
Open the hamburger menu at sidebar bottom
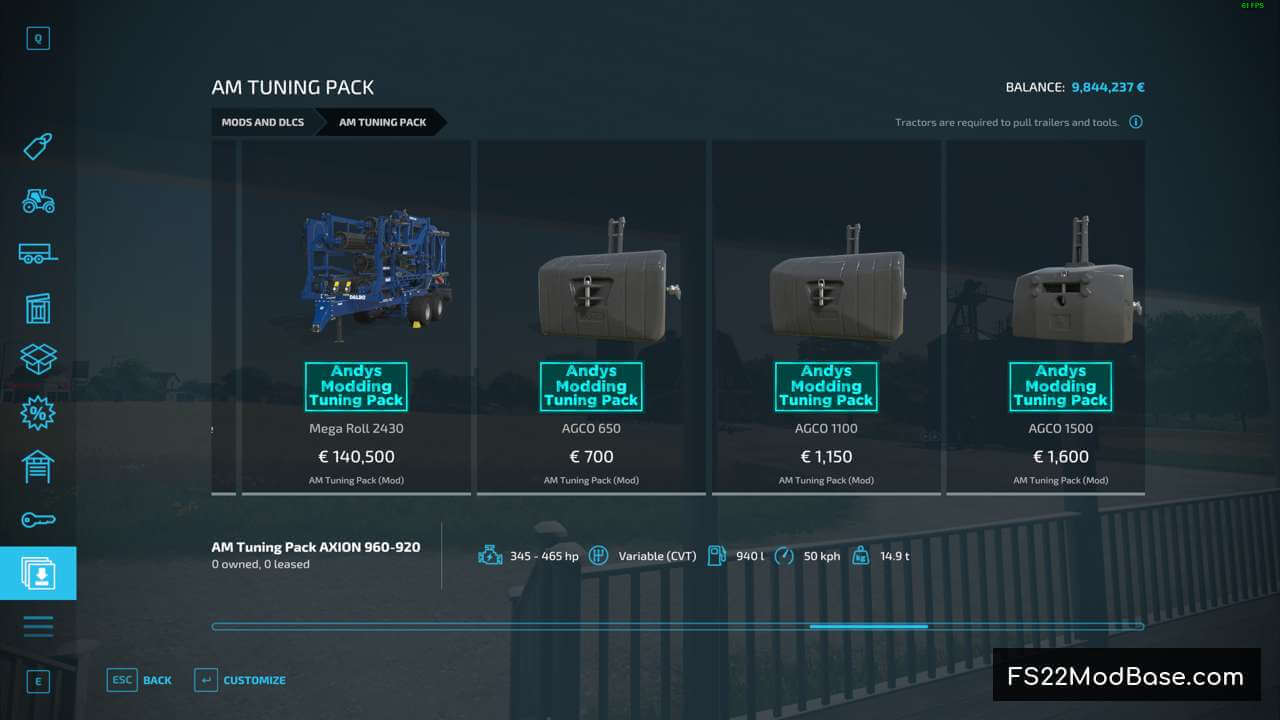[38, 626]
